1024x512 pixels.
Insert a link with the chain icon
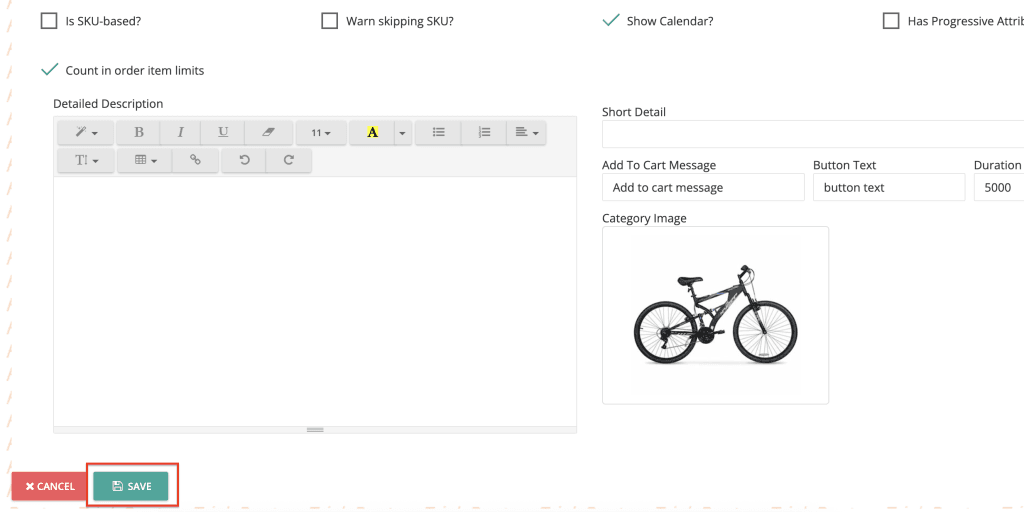(x=195, y=160)
